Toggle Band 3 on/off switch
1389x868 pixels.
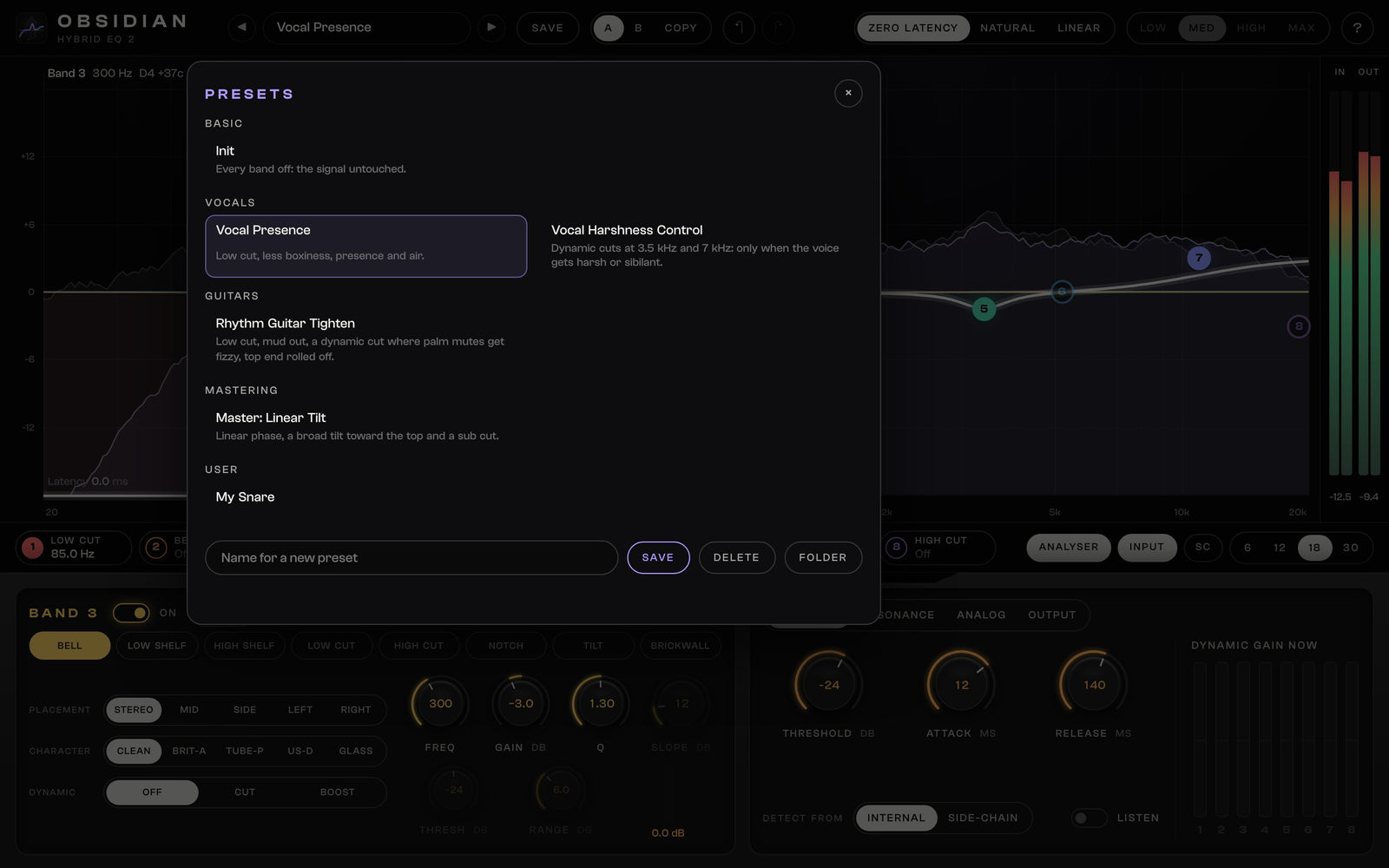coord(131,613)
